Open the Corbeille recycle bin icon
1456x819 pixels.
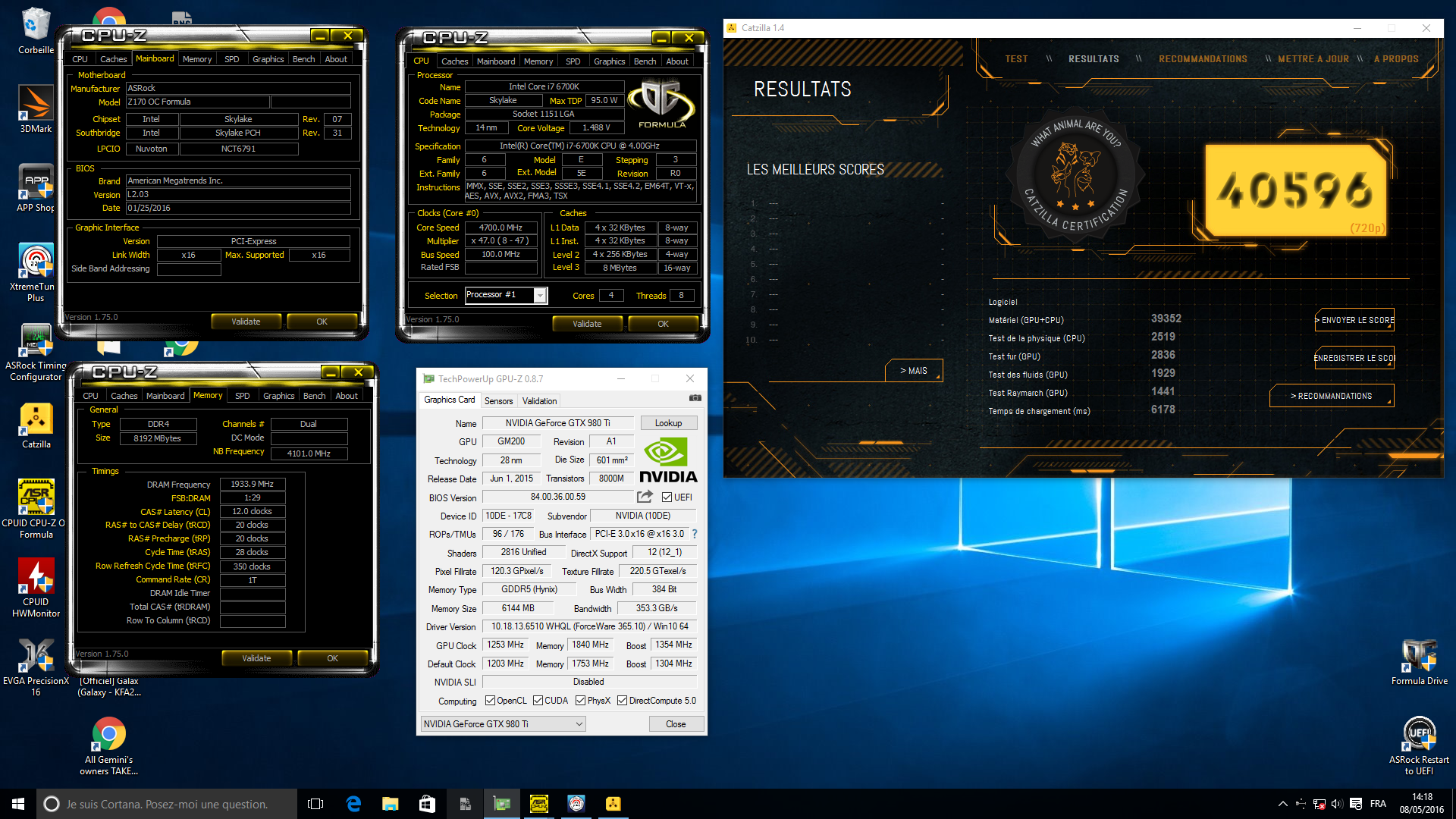tap(36, 30)
